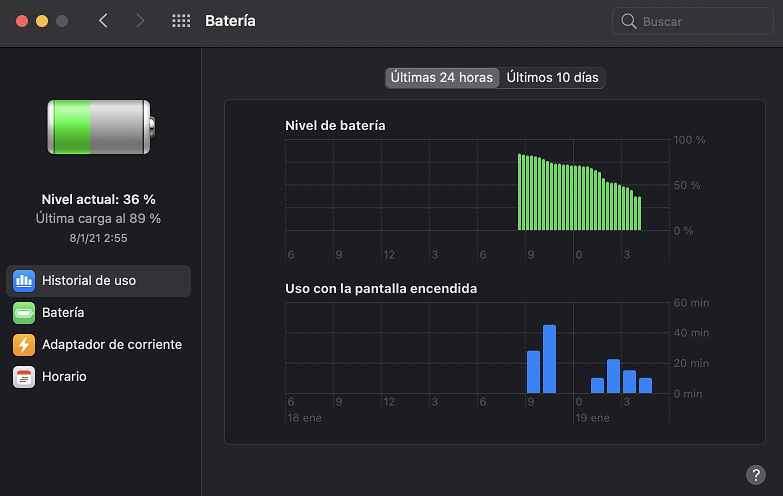The image size is (783, 496).
Task: Minimize the window with the yellow button
Action: tap(41, 21)
